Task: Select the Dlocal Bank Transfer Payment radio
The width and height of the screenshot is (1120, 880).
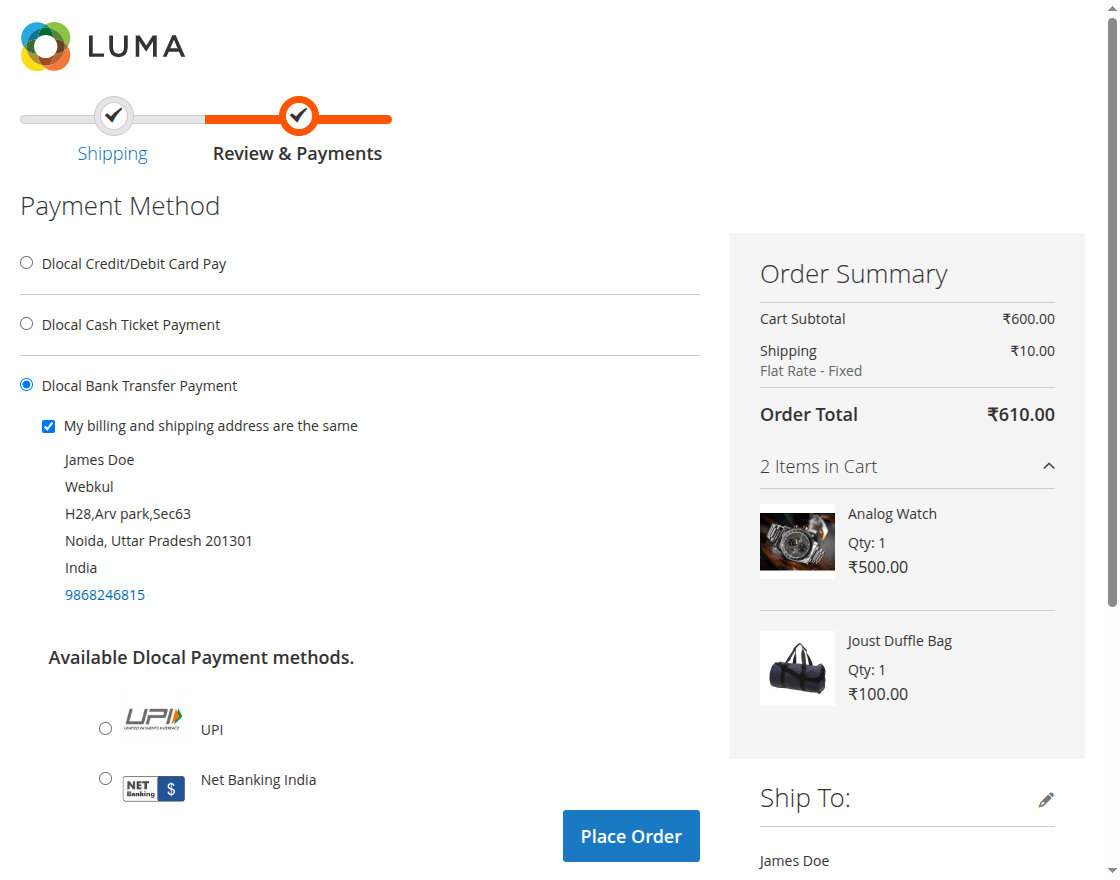Action: coord(27,385)
